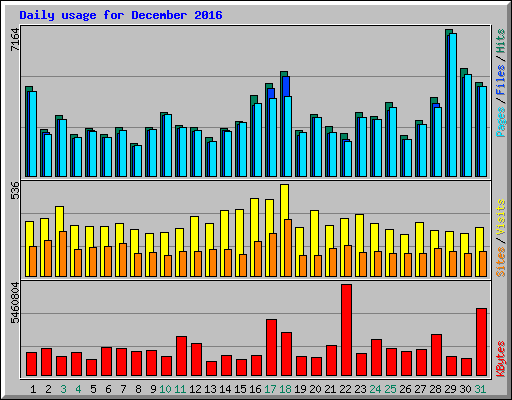Click day 31 on the date axis
Screen dimensions: 512x400
tap(480, 389)
